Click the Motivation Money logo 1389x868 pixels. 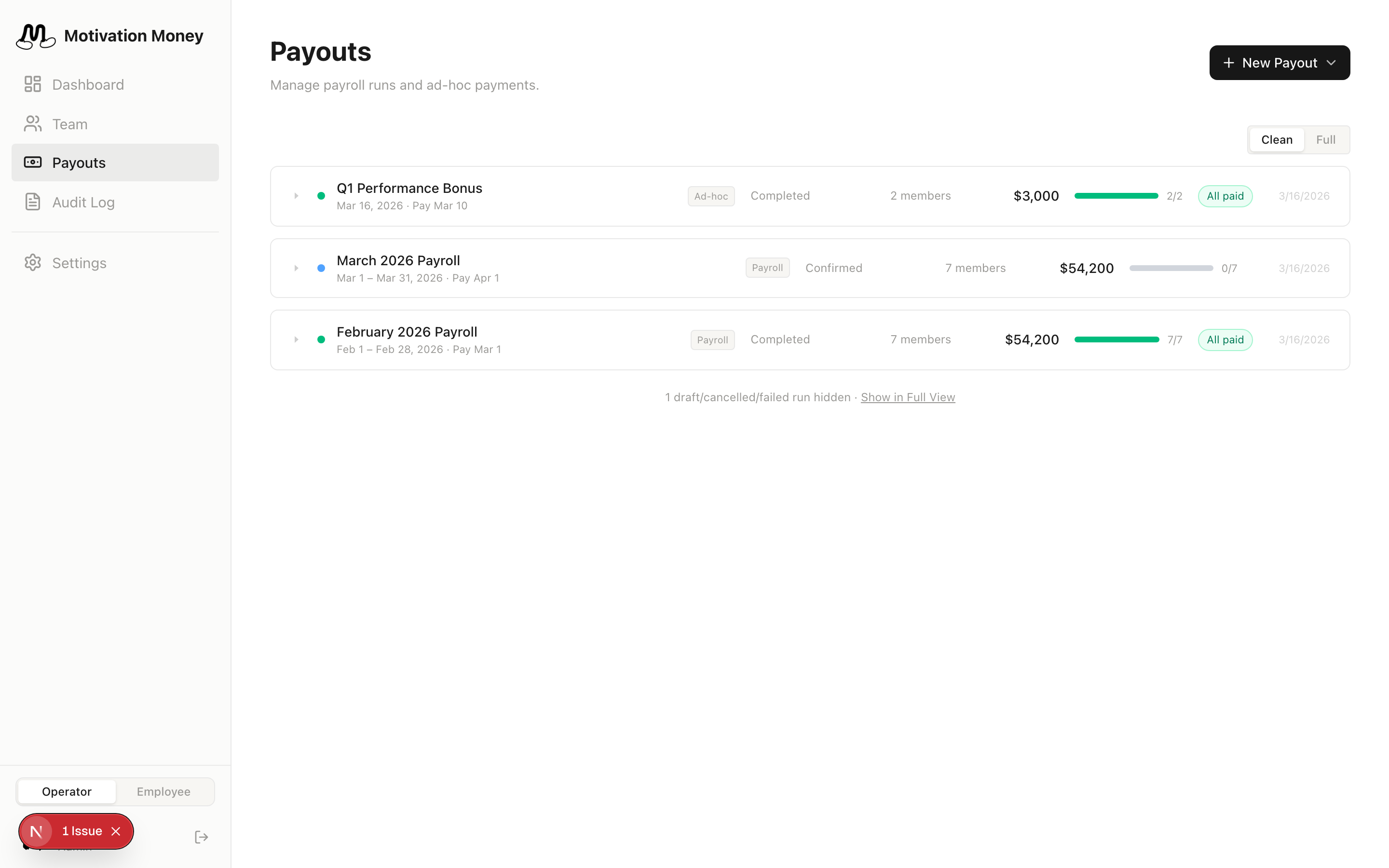pos(35,36)
